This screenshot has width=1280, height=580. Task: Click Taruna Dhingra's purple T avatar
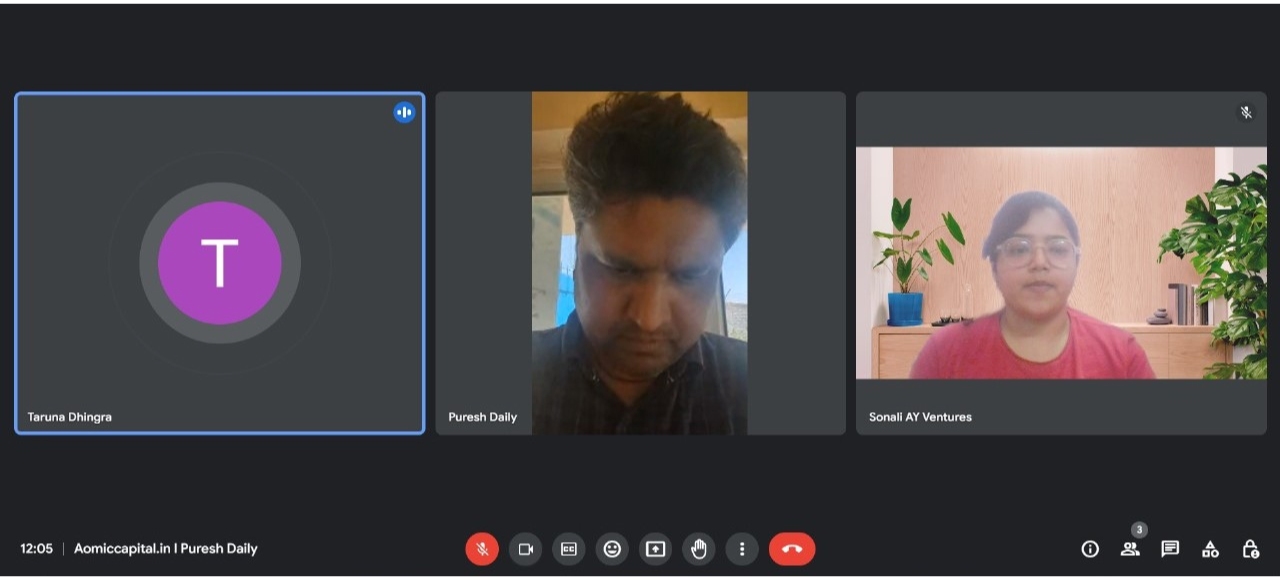click(220, 263)
